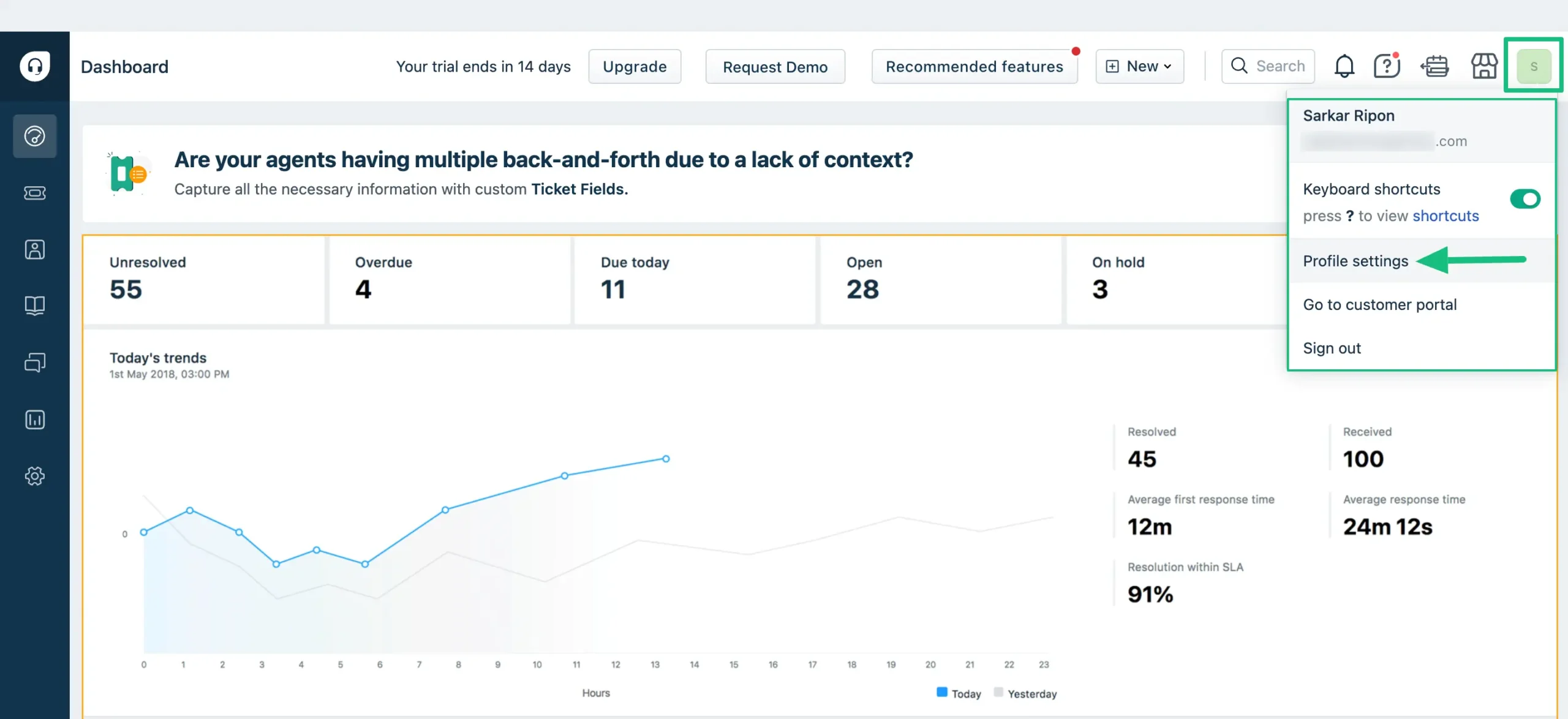Click the Received value 100
This screenshot has width=1568, height=719.
[x=1363, y=459]
